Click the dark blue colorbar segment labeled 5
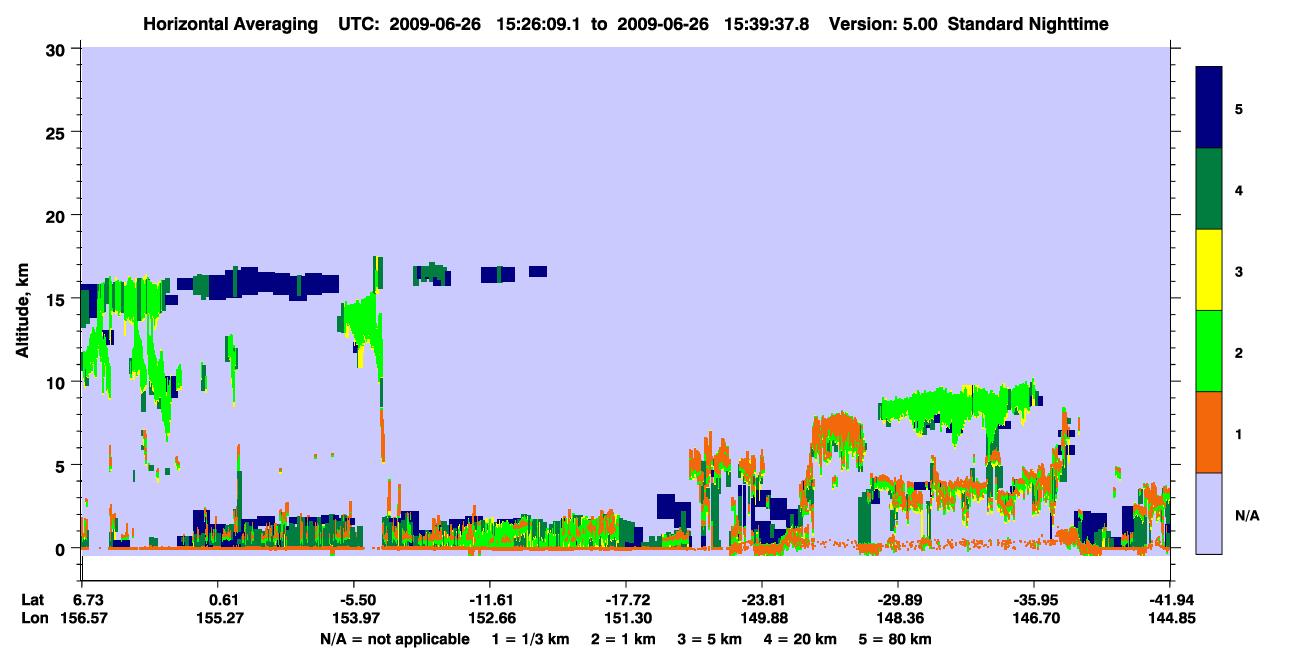Screen dimensions: 1300x667 click(x=1209, y=108)
